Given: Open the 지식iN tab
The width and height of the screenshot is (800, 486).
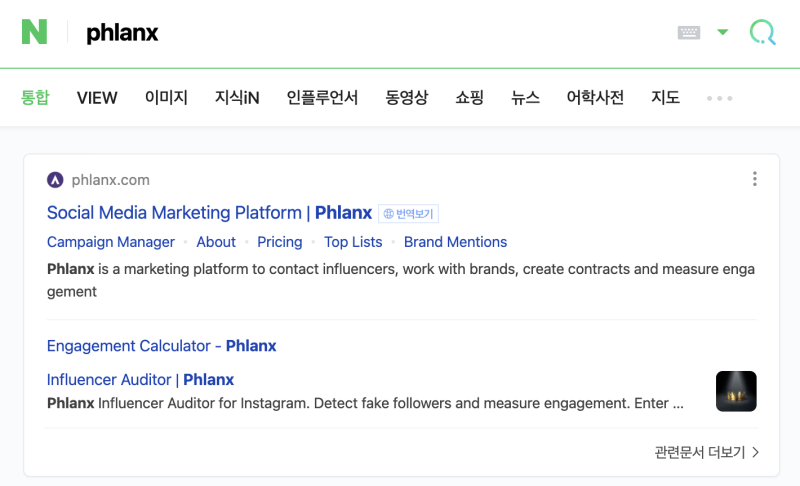Looking at the screenshot, I should [x=237, y=97].
